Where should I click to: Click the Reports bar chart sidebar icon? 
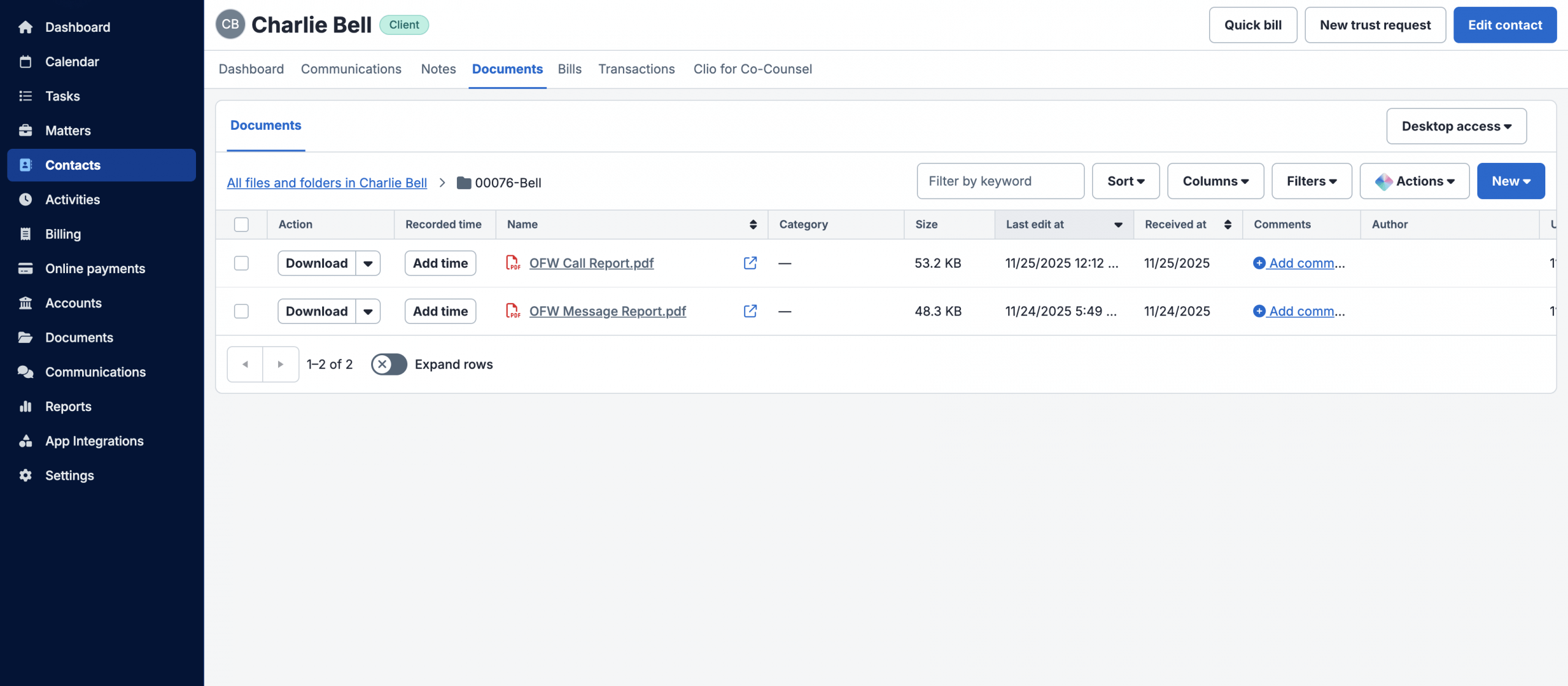(25, 407)
